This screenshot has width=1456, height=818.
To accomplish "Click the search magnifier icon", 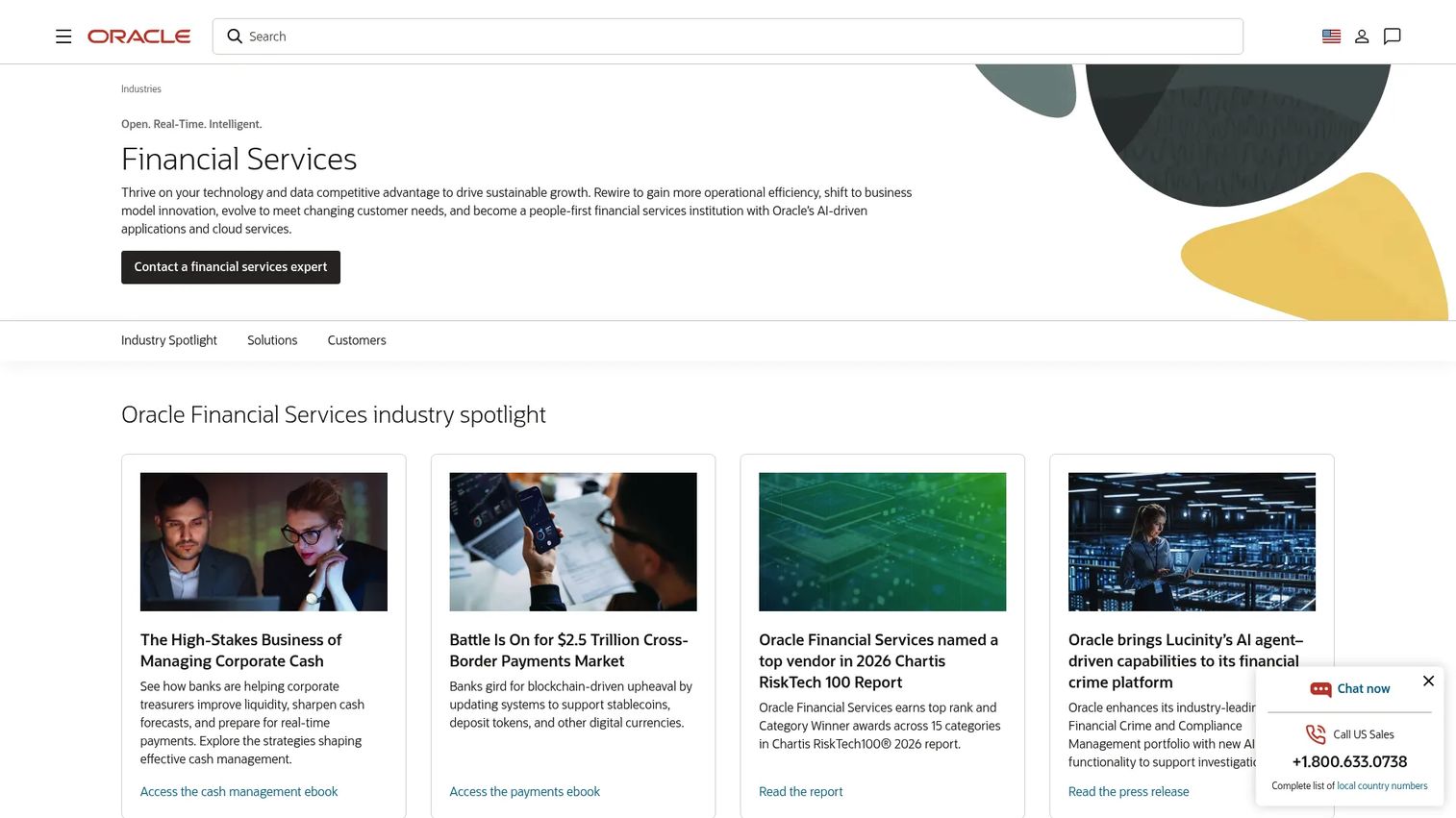I will coord(235,37).
